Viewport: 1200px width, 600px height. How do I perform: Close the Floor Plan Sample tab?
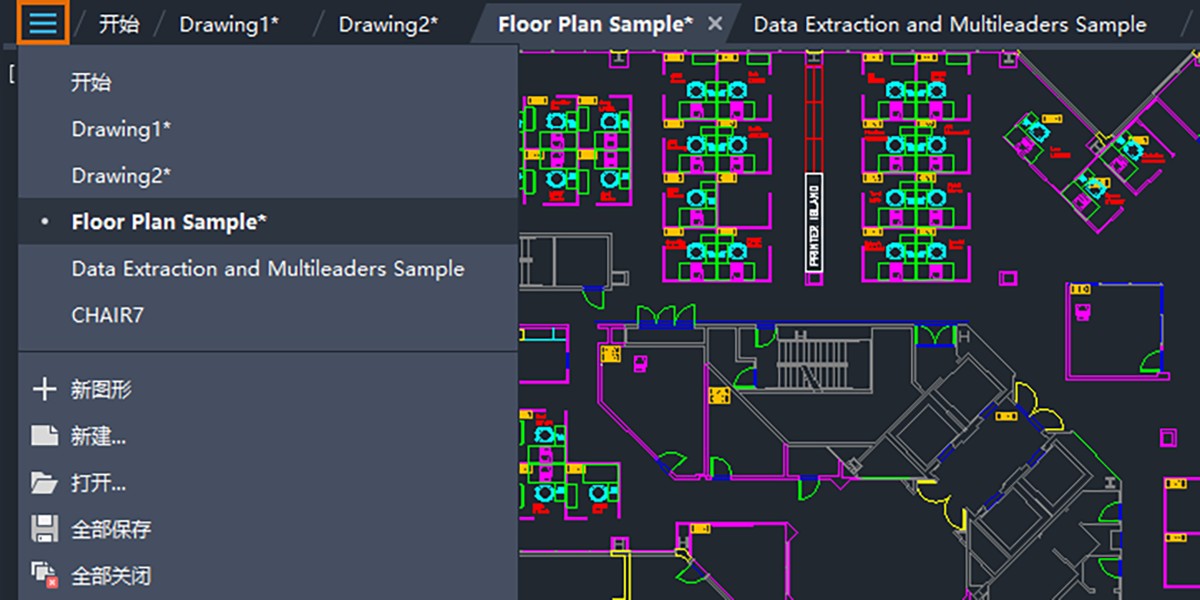point(713,22)
